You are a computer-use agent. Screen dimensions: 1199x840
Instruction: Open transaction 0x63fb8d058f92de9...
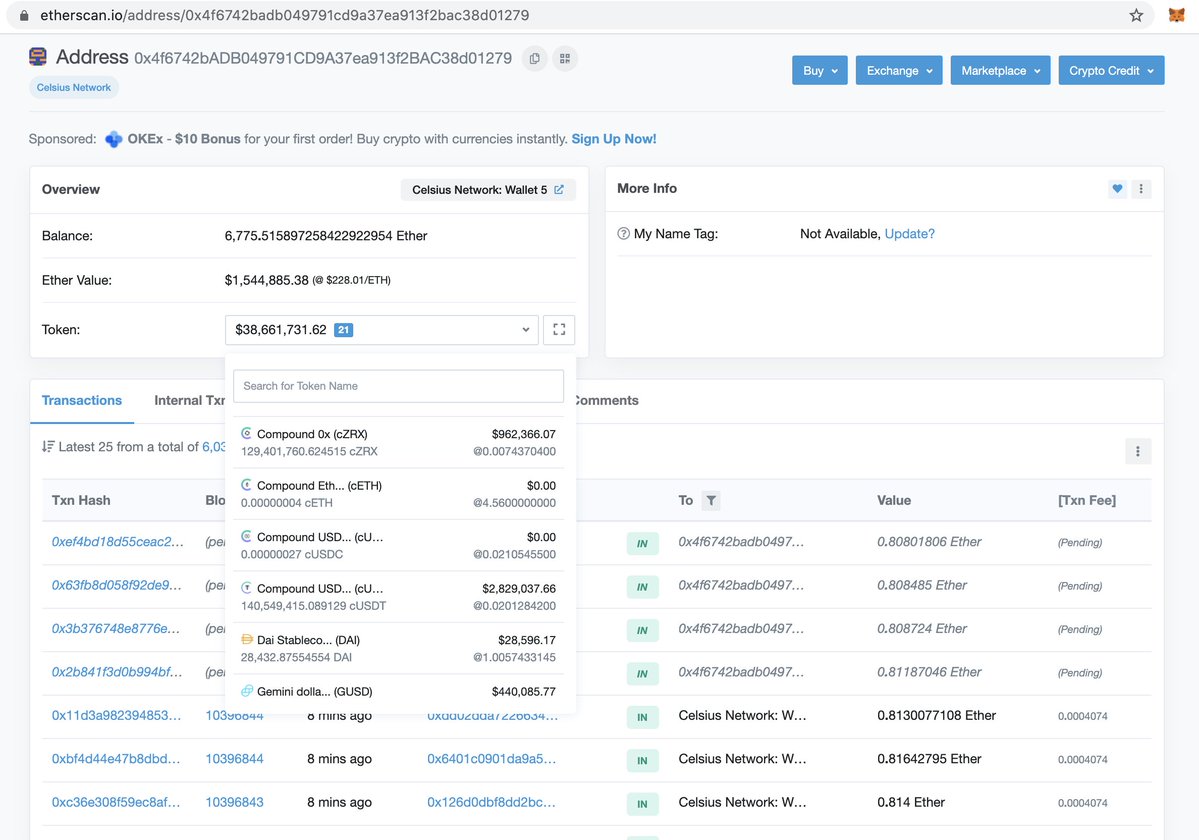116,585
